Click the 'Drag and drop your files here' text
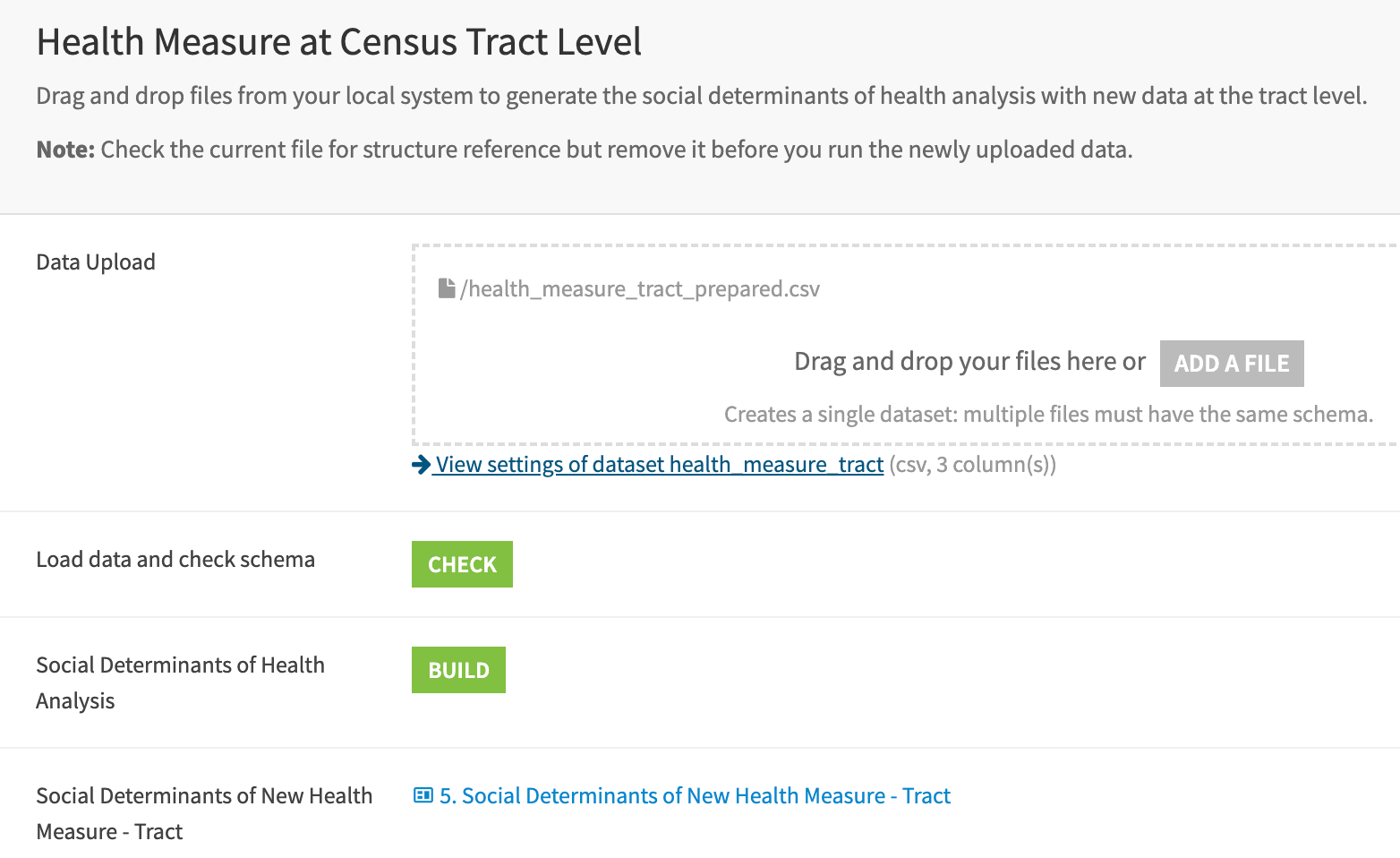 pos(969,362)
